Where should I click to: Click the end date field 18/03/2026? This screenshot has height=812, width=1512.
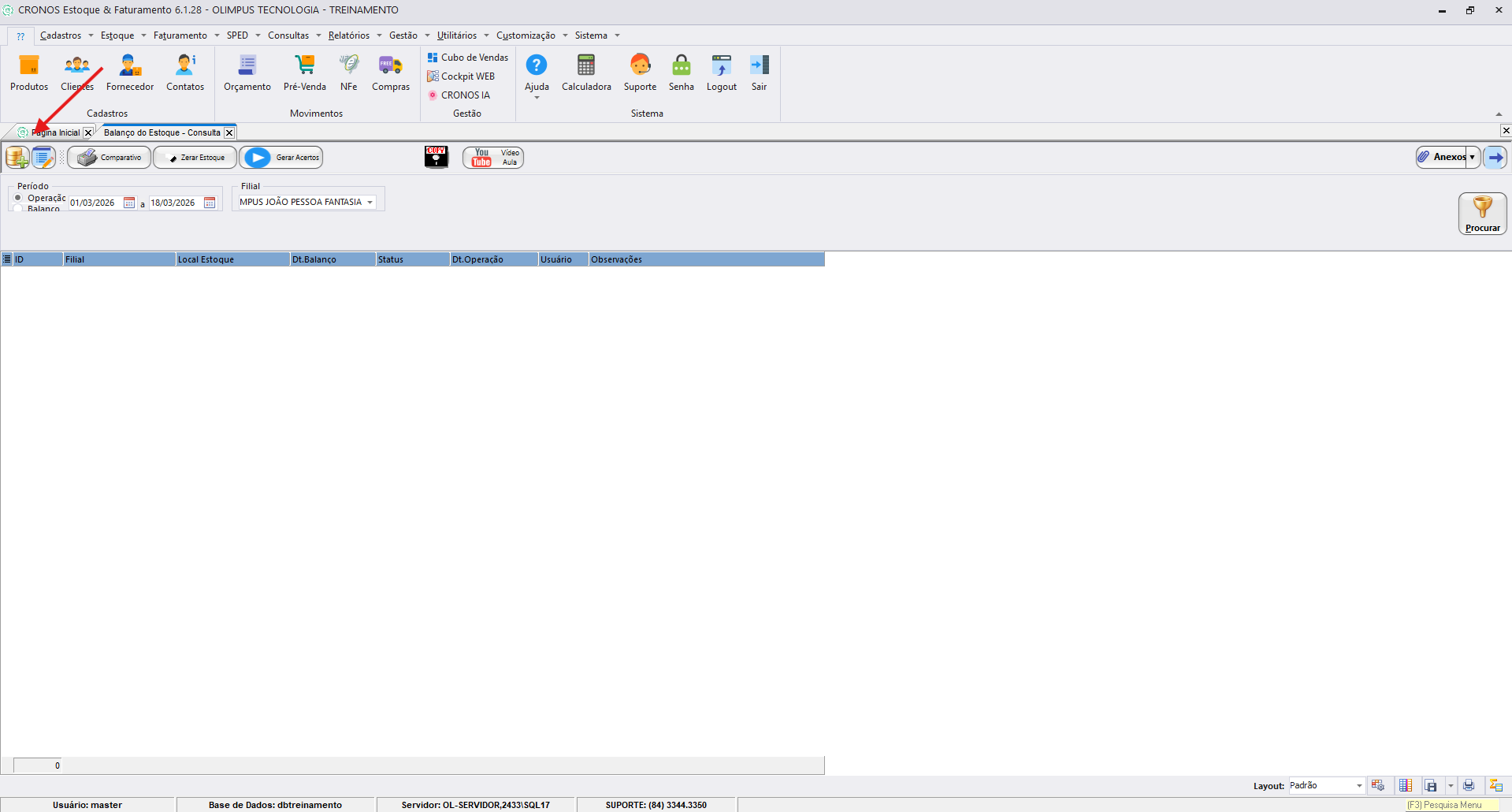(x=173, y=203)
